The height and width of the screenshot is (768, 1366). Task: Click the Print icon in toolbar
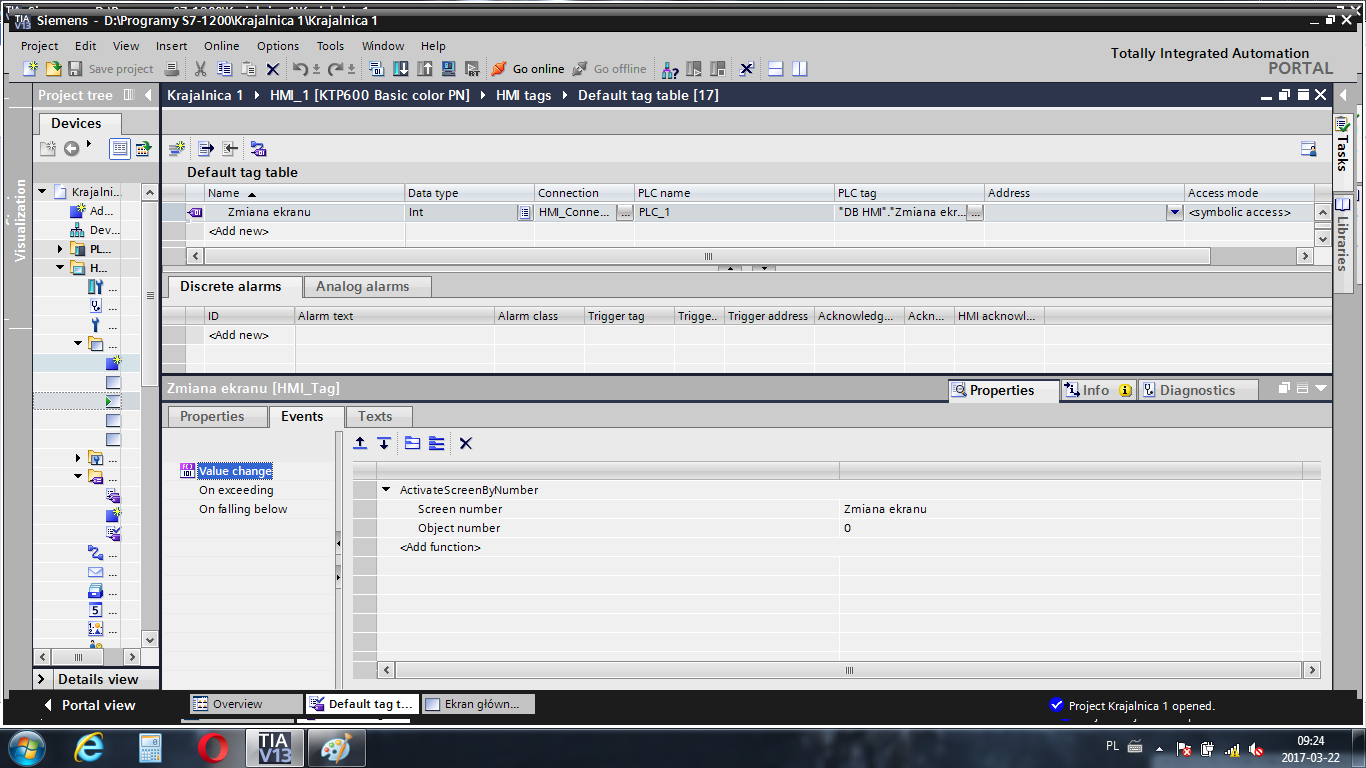pyautogui.click(x=172, y=69)
